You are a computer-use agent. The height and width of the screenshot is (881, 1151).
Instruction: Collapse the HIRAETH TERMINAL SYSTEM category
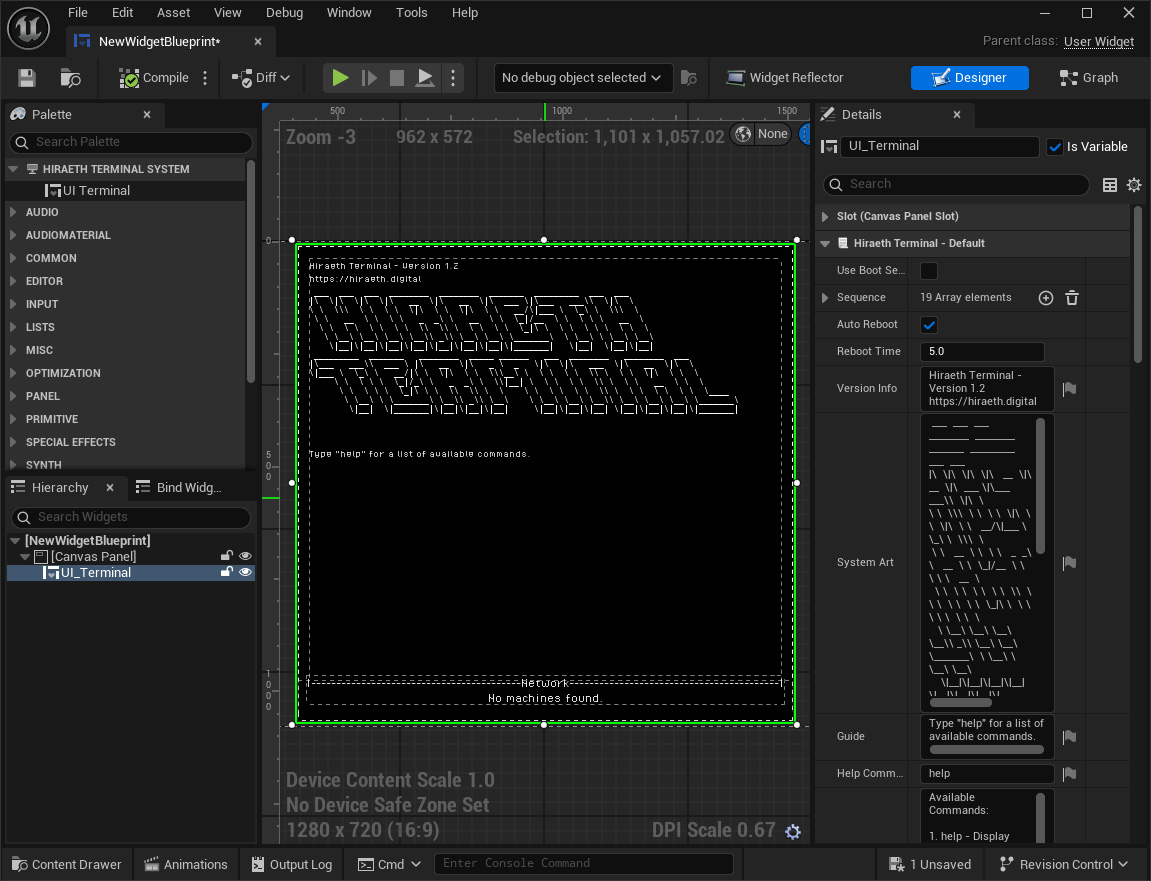point(12,169)
